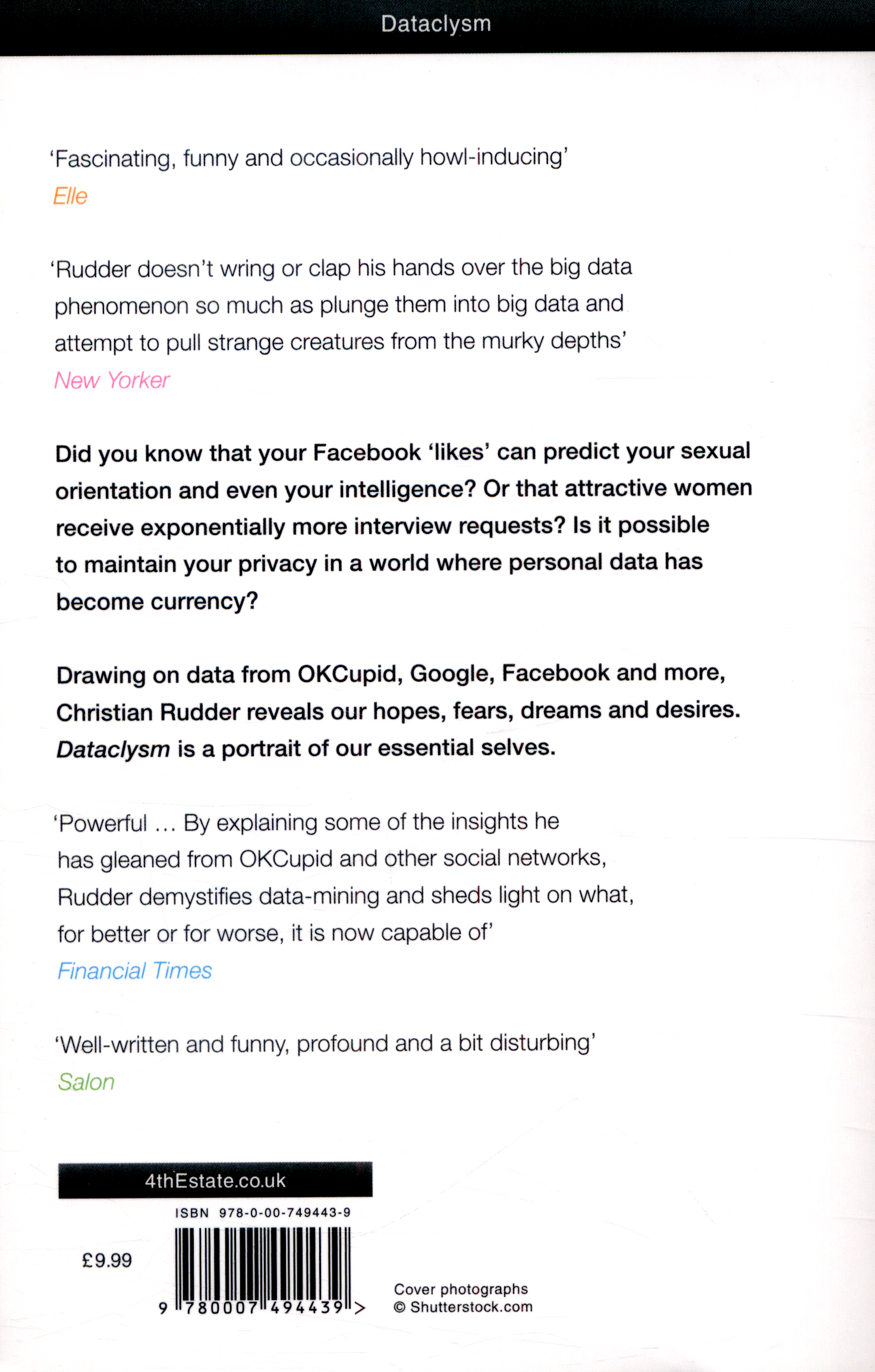Screen dimensions: 875x1372
Task: Click the pink New Yorker attribution
Action: click(112, 380)
